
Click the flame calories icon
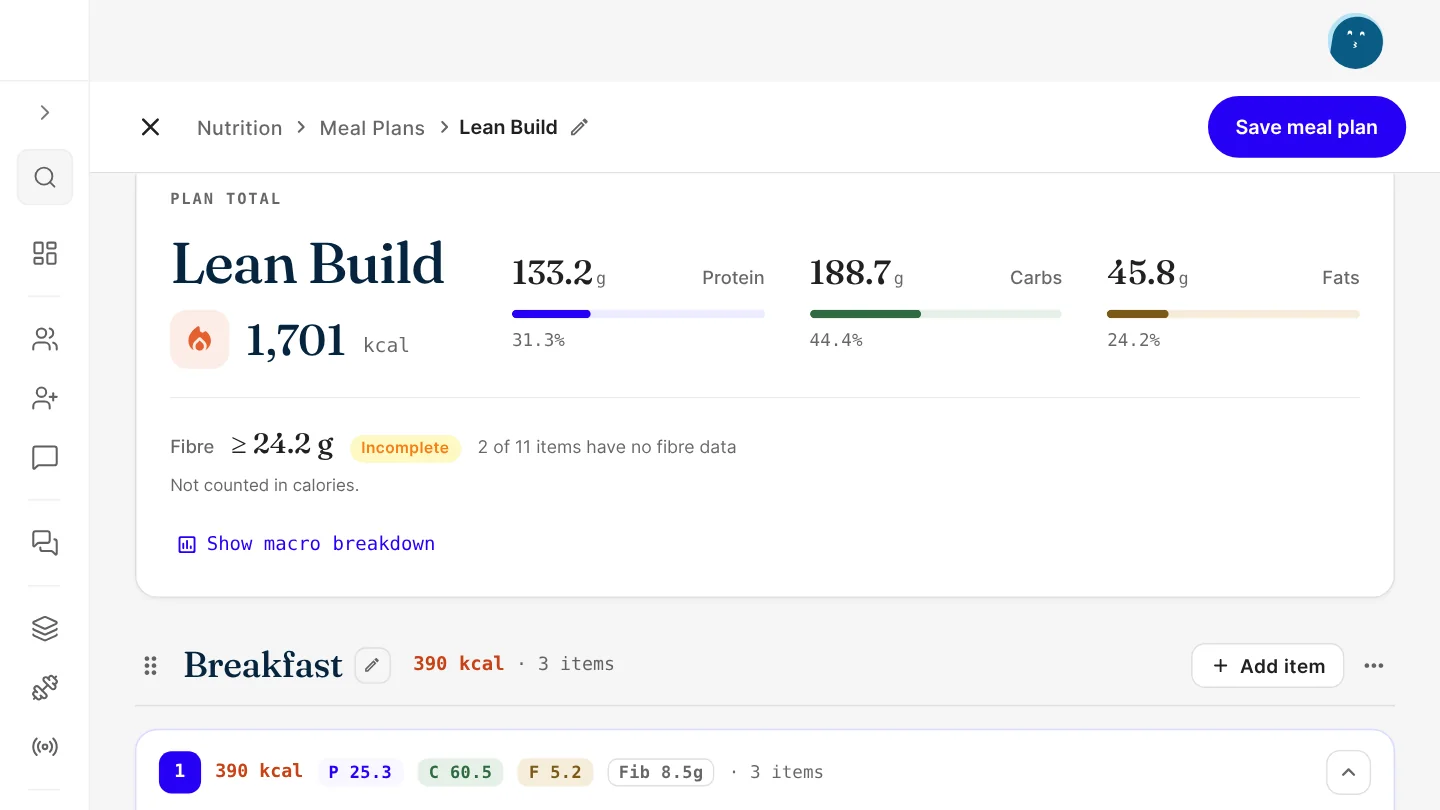pos(200,339)
